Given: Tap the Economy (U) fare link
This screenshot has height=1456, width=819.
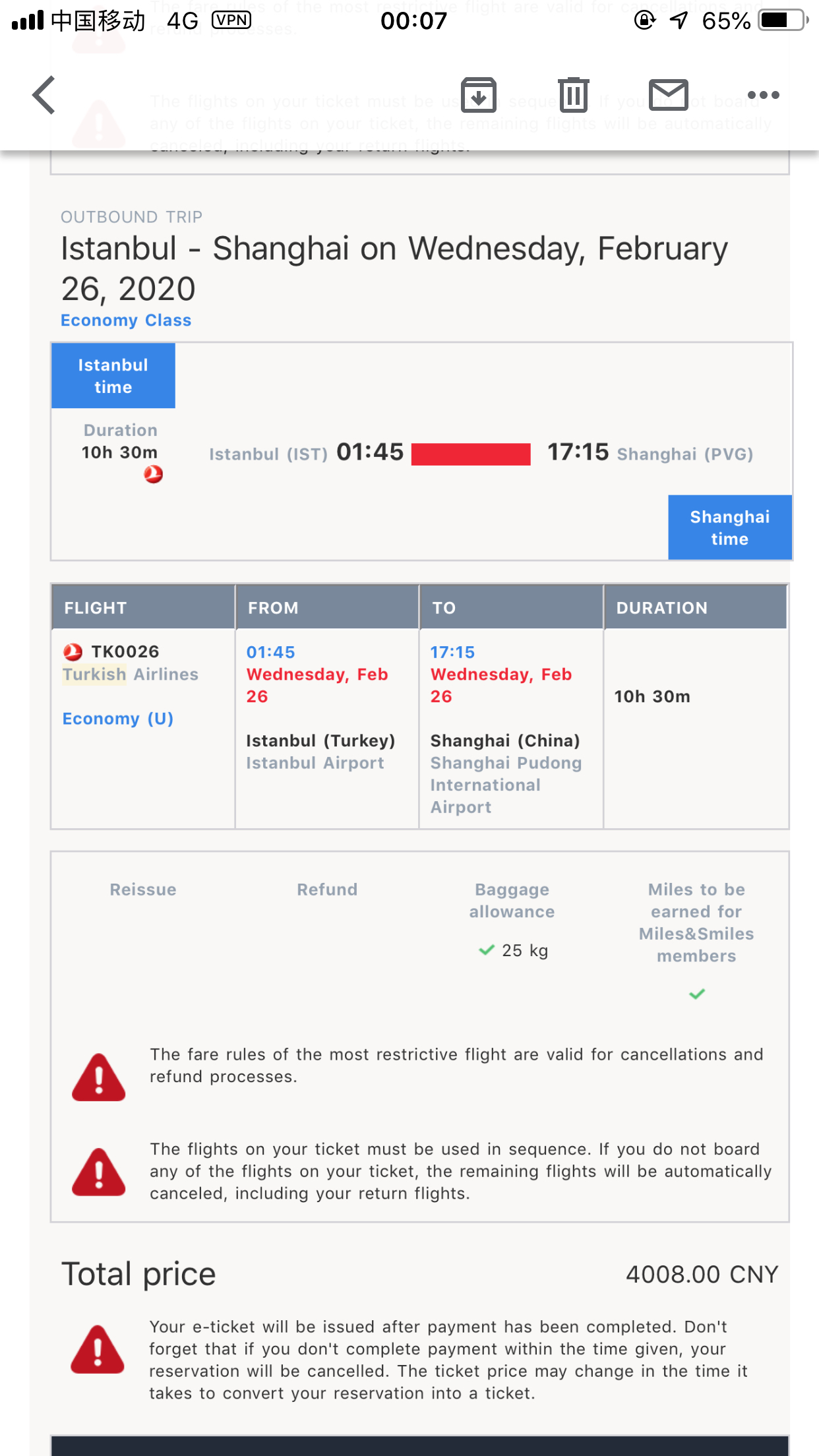Looking at the screenshot, I should 118,719.
